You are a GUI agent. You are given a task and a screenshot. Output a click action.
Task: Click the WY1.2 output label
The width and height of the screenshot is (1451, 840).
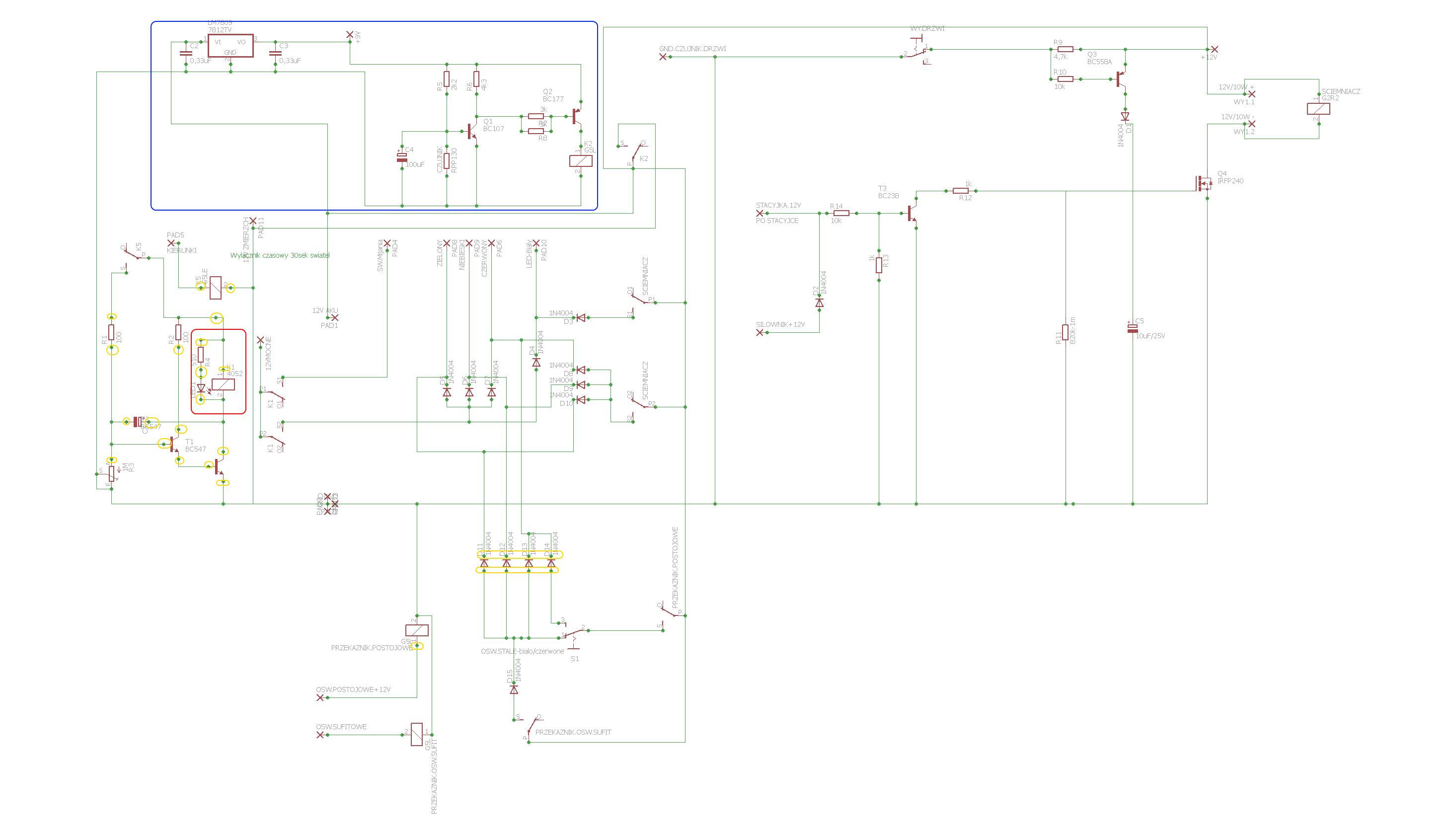(x=1244, y=132)
